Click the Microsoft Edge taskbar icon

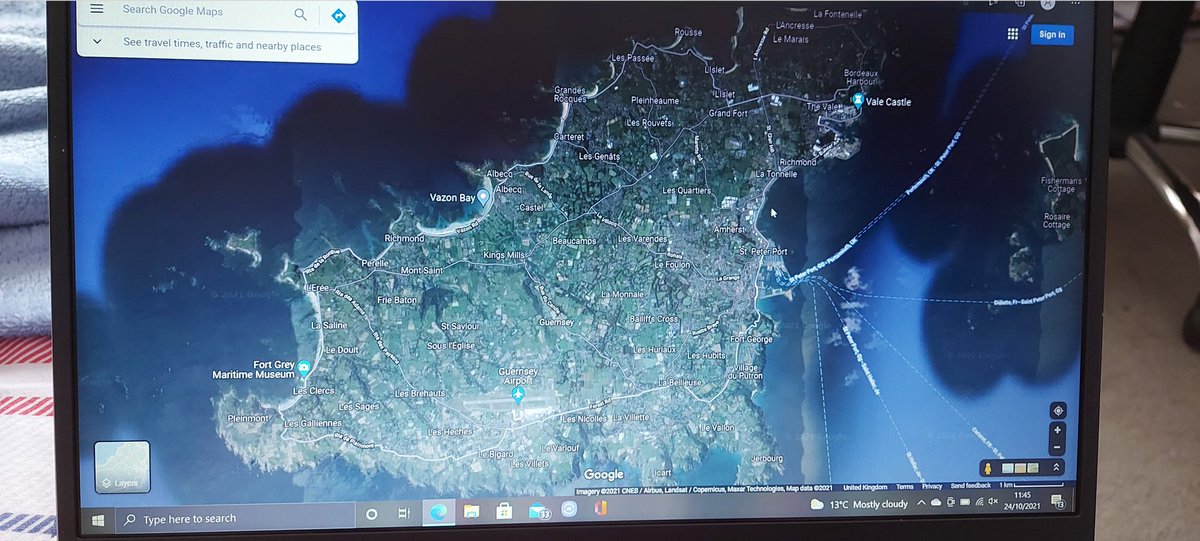tap(438, 513)
